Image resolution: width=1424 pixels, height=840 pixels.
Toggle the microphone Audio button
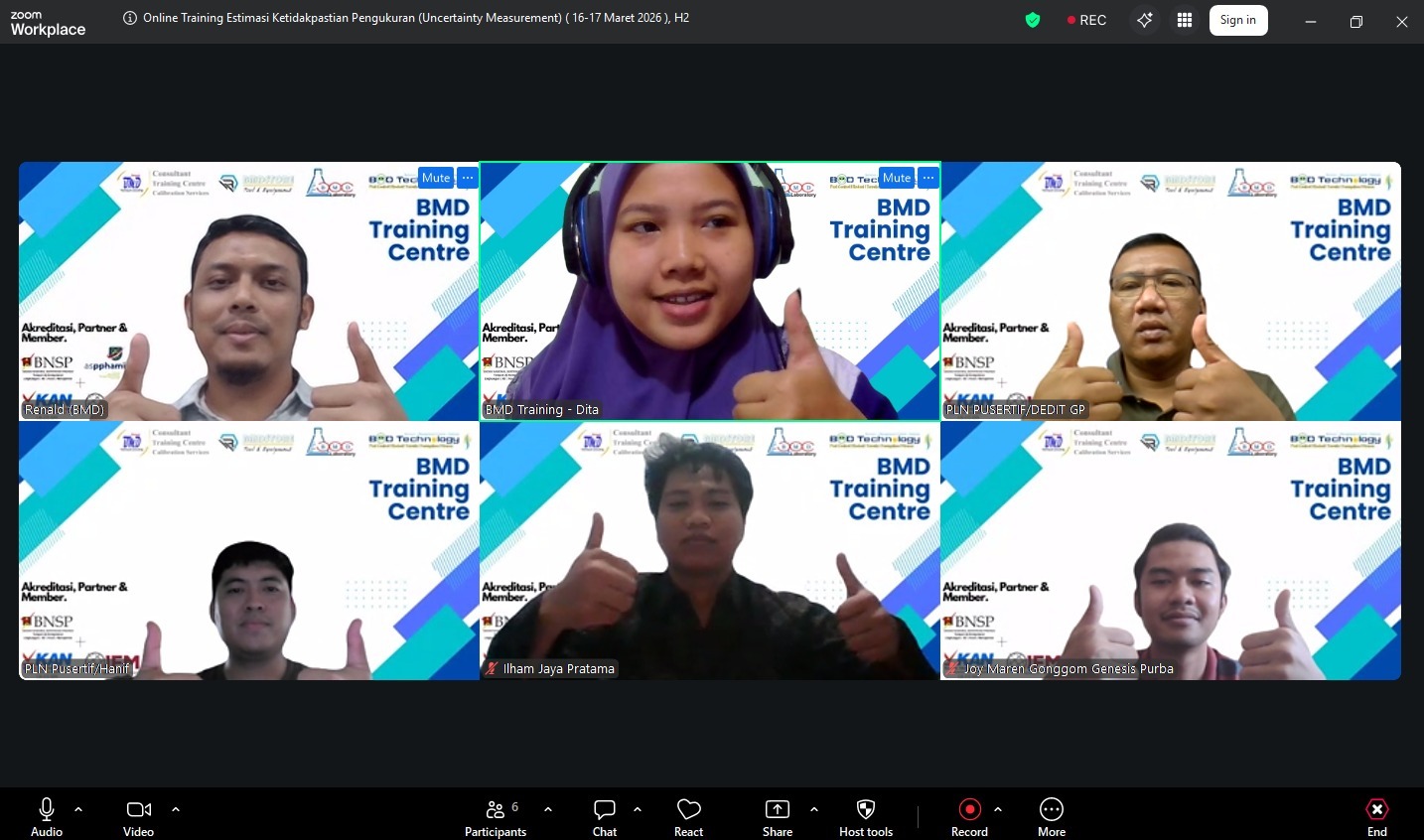(x=47, y=810)
